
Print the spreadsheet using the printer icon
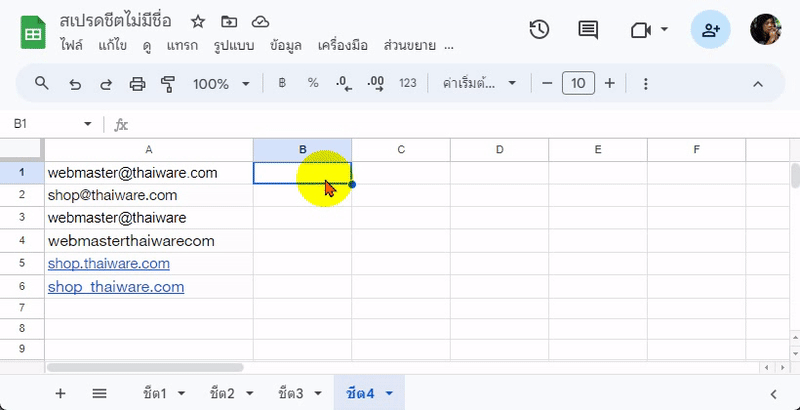click(x=138, y=84)
